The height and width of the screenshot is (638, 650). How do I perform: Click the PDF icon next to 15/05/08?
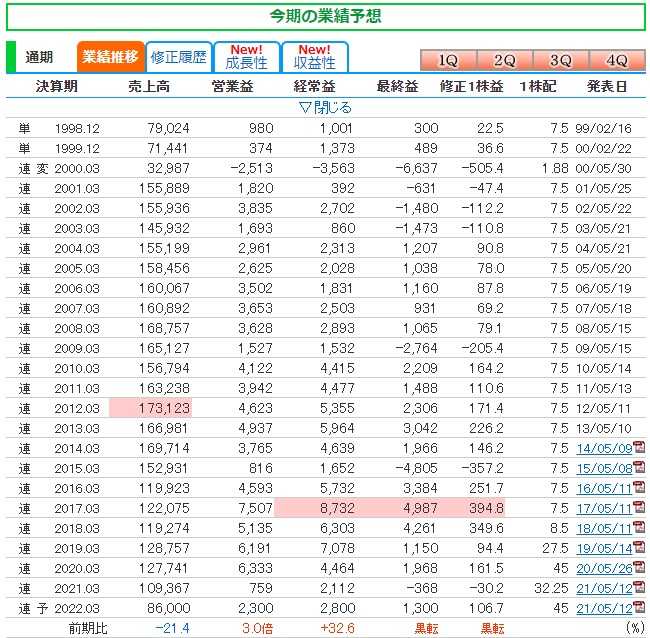point(638,467)
